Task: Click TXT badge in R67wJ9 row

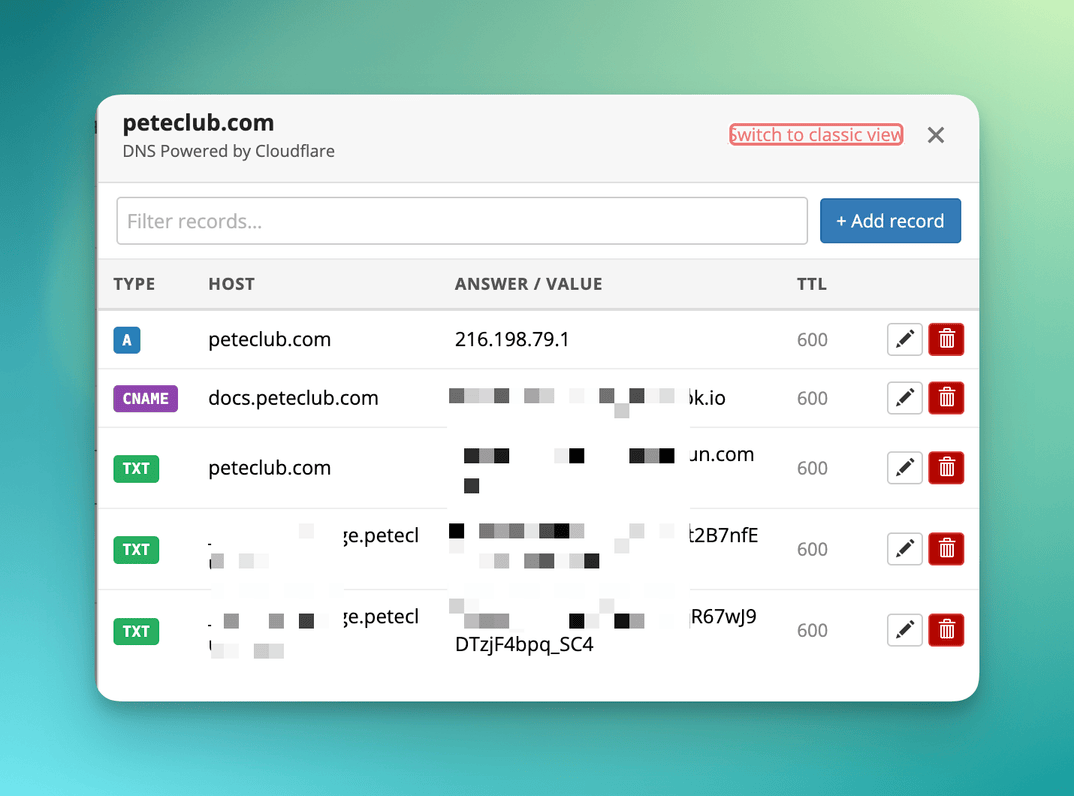Action: coord(136,631)
